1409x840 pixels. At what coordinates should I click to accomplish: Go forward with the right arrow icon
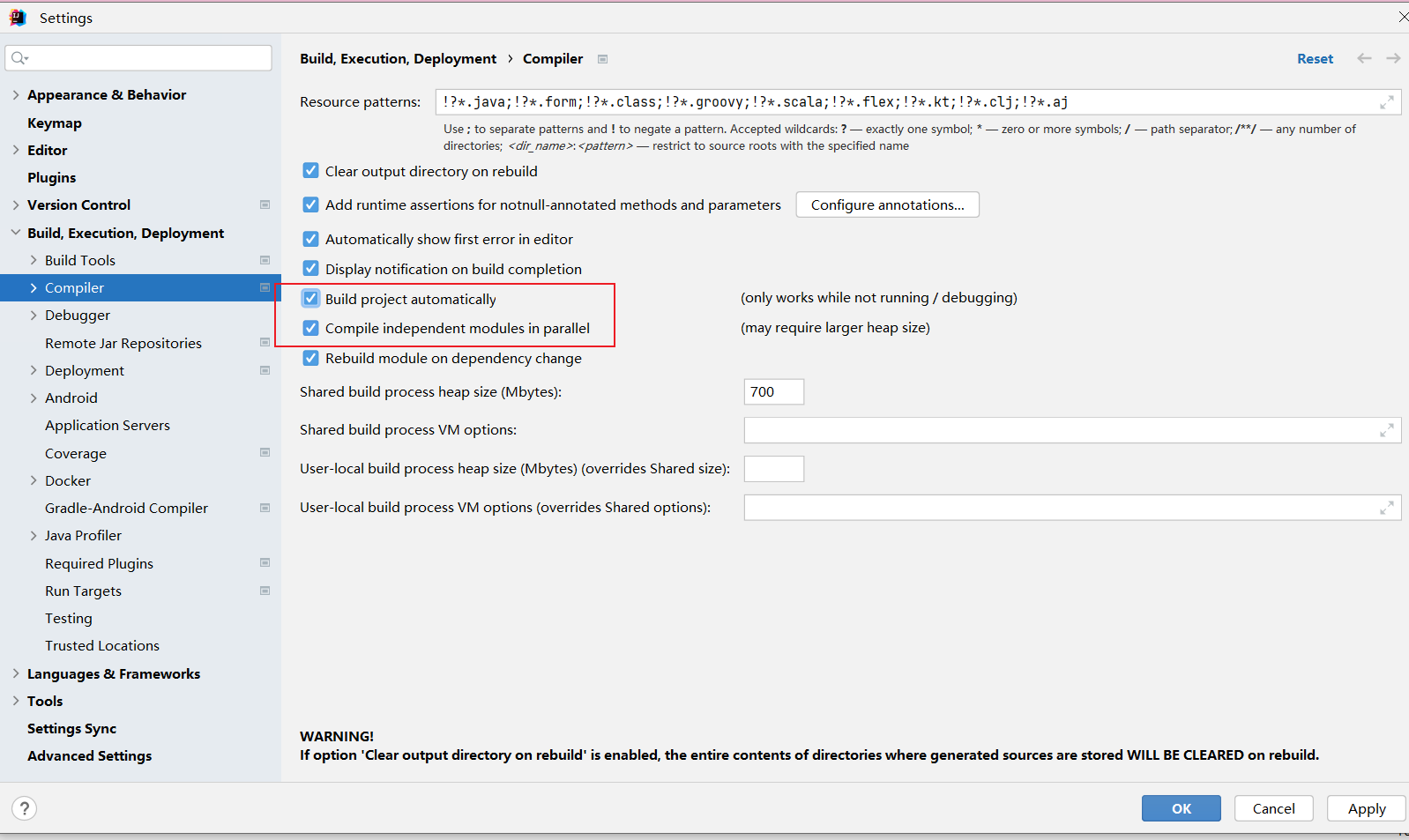tap(1393, 58)
